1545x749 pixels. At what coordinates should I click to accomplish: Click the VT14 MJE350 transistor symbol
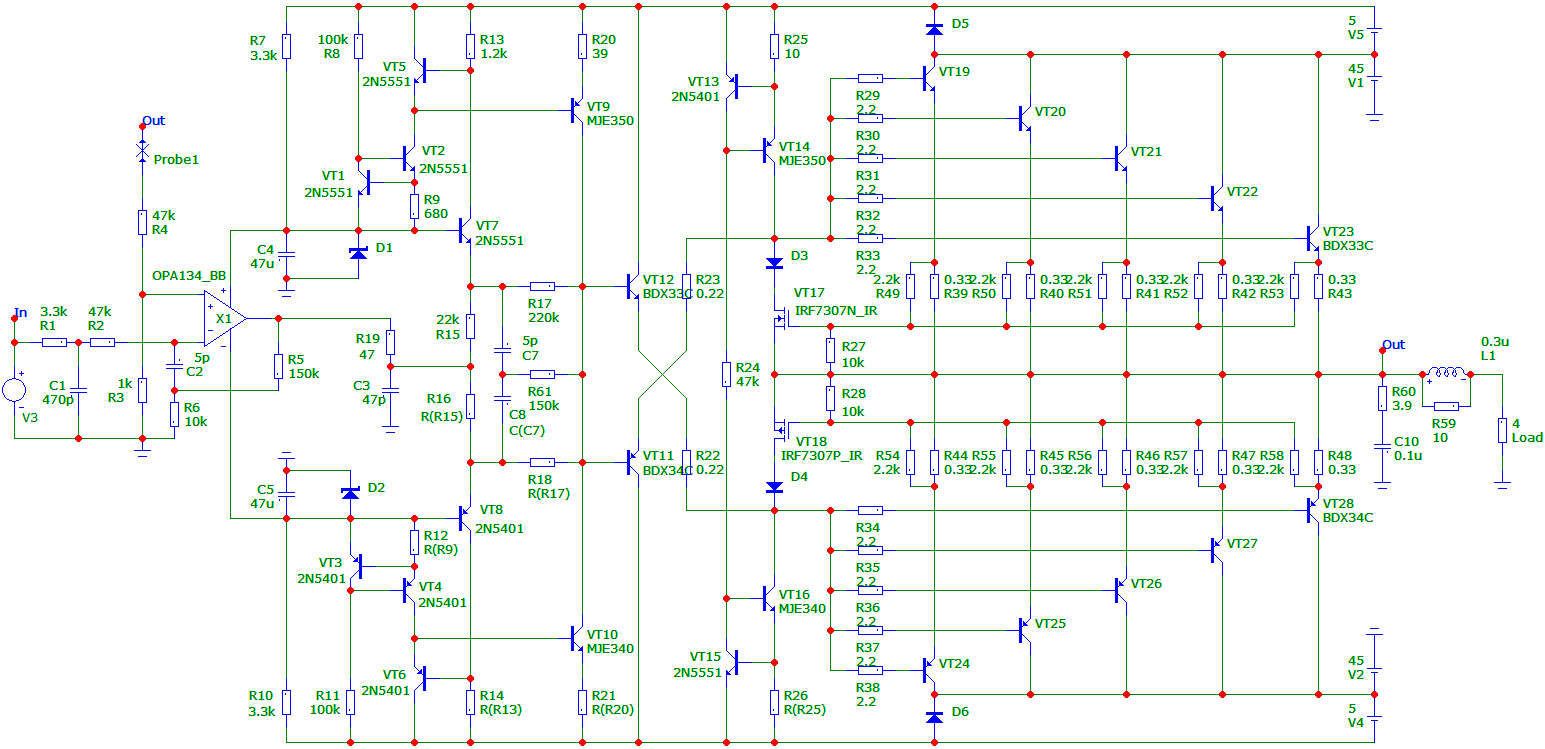tap(770, 150)
